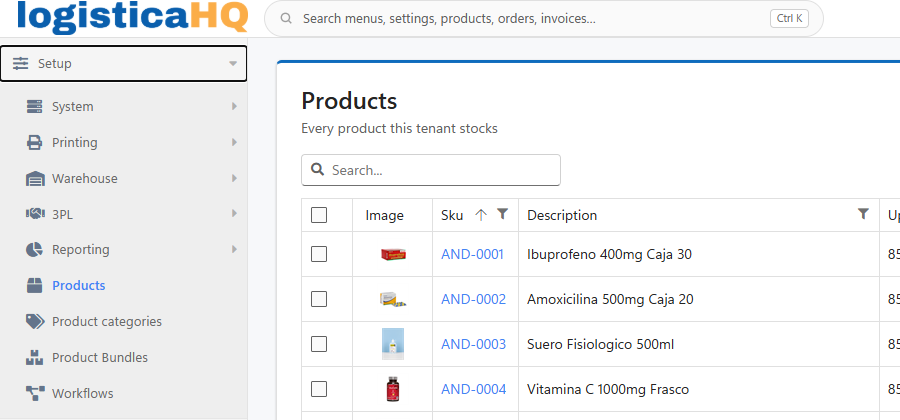
Task: Expand the System submenu arrow
Action: (x=234, y=106)
